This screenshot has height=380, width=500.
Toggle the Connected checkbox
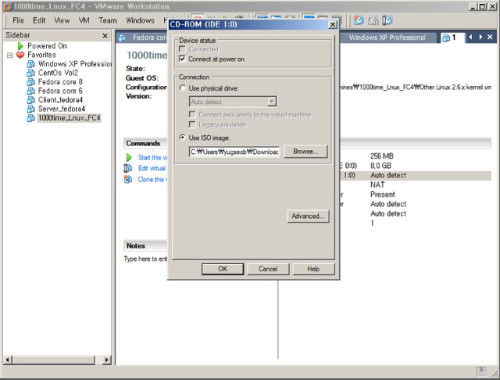pos(182,49)
